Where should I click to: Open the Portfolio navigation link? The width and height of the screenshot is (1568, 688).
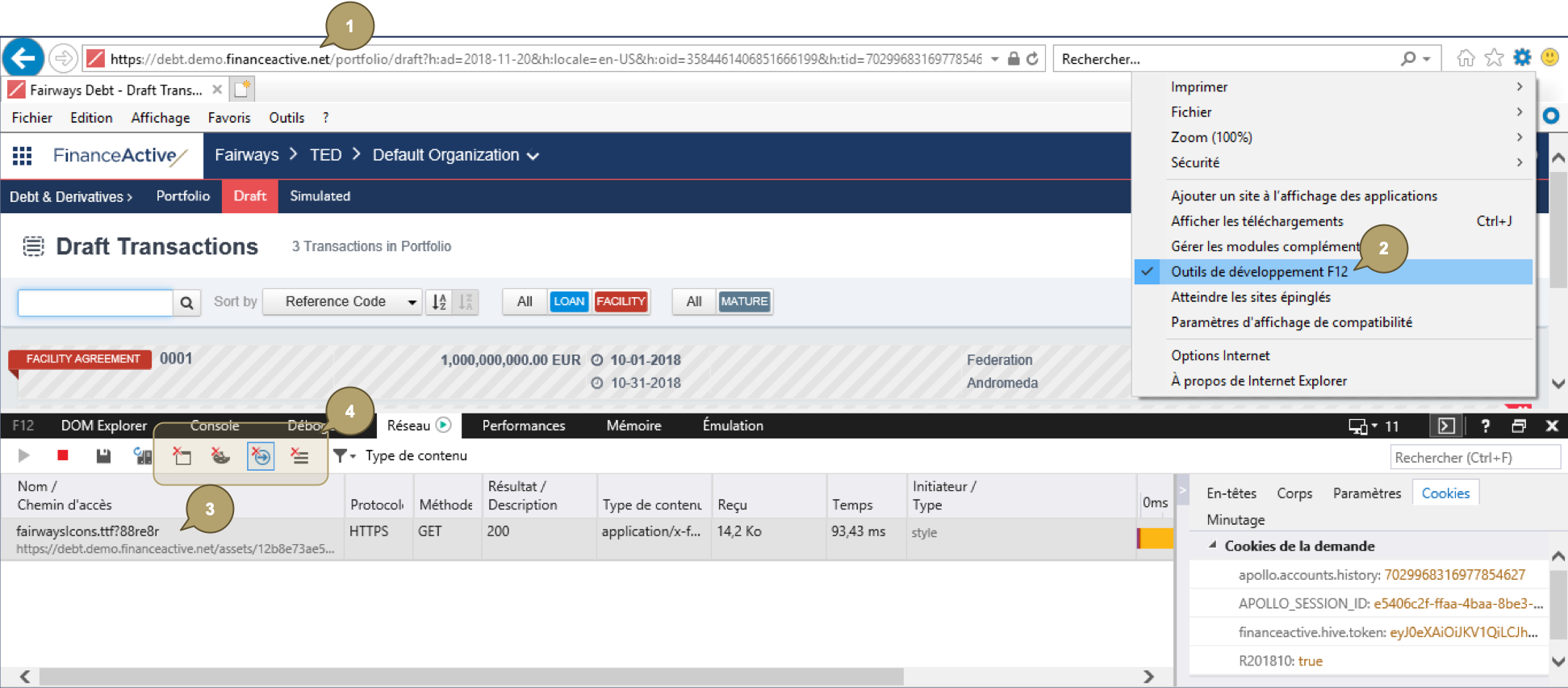click(183, 196)
